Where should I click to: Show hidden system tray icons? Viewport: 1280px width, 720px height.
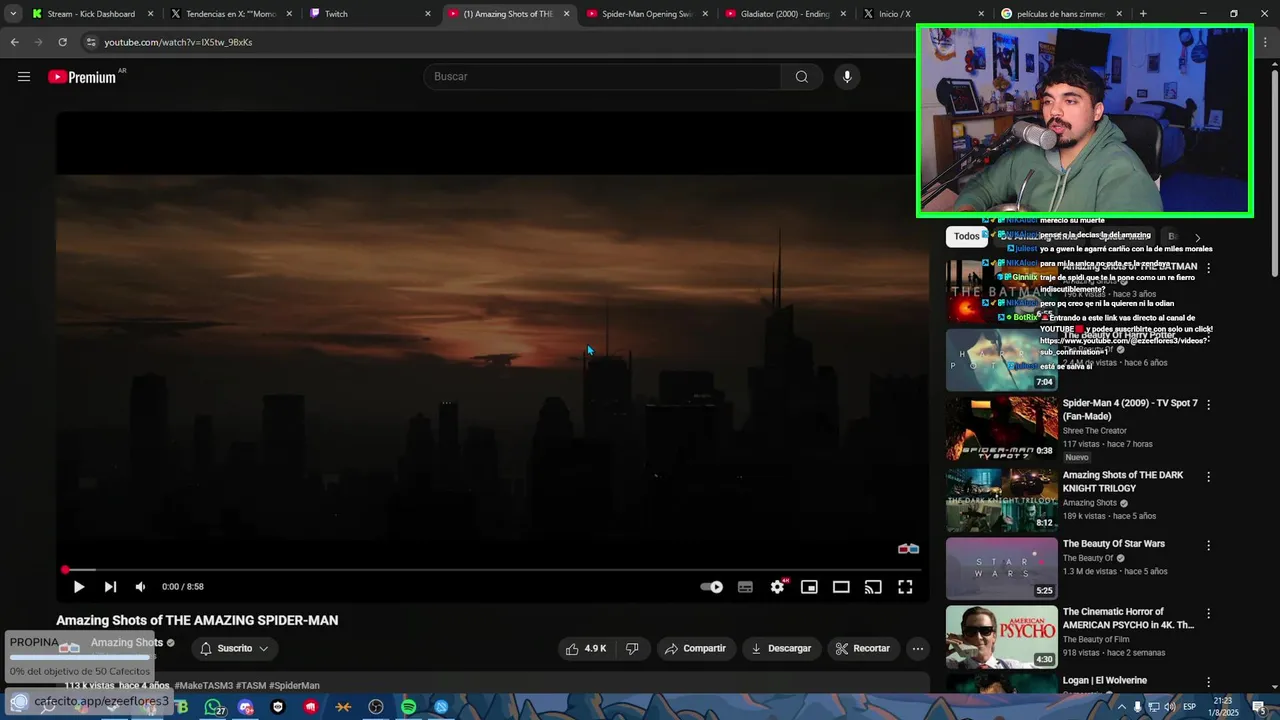coord(1121,707)
